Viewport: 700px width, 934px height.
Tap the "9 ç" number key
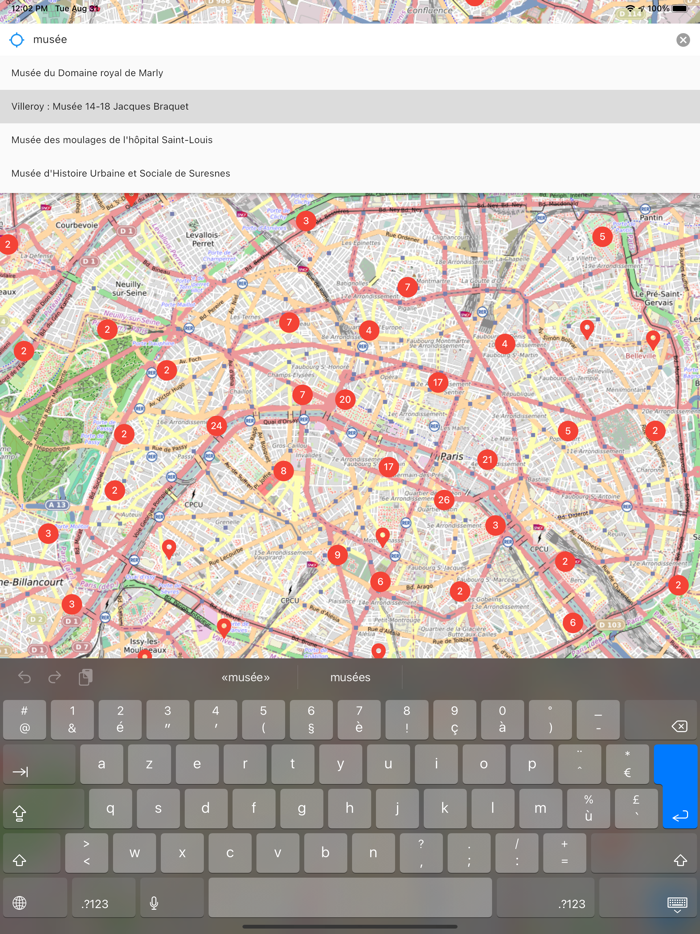point(455,720)
